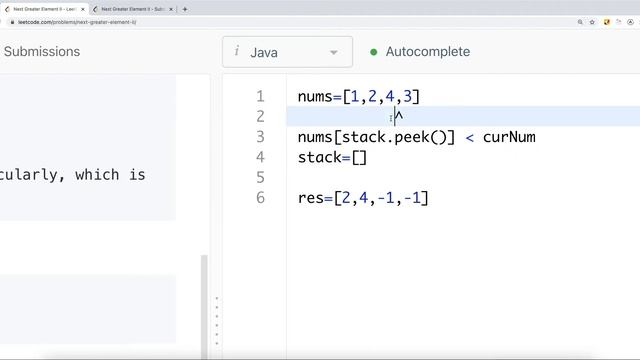This screenshot has width=640, height=360.
Task: Bookmark this page with the star icon
Action: (x=592, y=22)
